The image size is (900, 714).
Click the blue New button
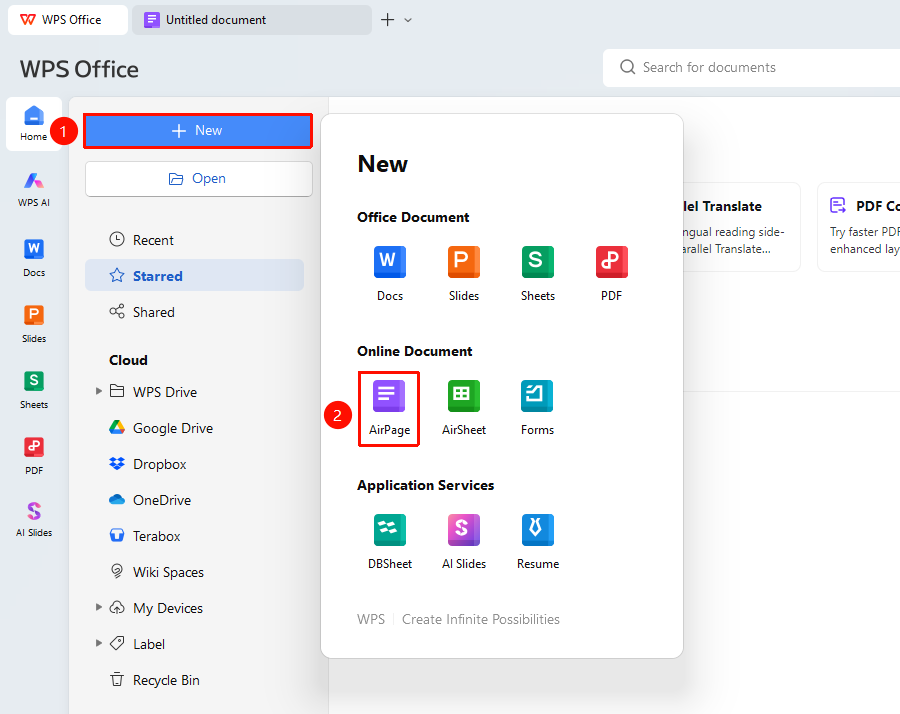coord(198,131)
